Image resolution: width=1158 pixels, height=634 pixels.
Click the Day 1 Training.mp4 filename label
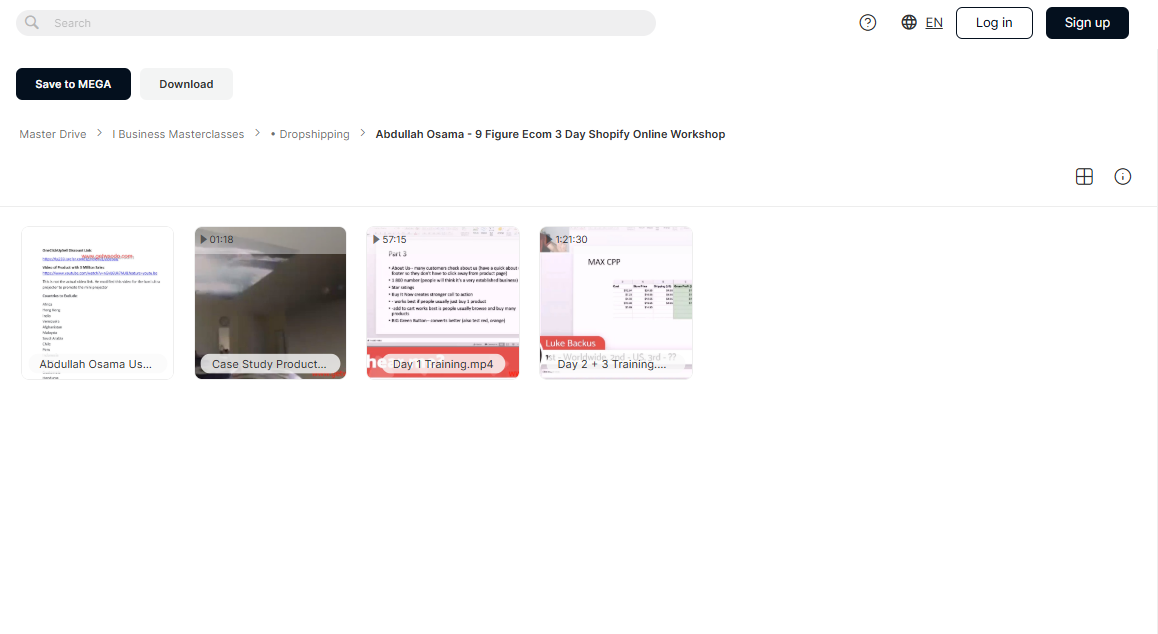pyautogui.click(x=443, y=364)
